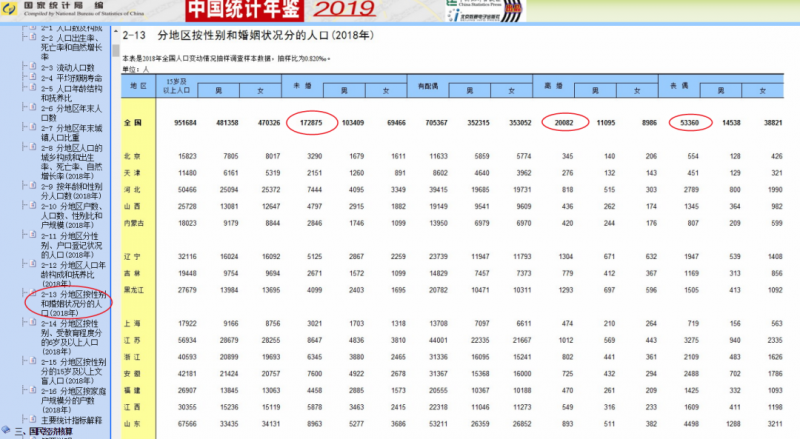Click the book icon beside 三、国民经济核算
This screenshot has width=800, height=439.
pos(6,430)
